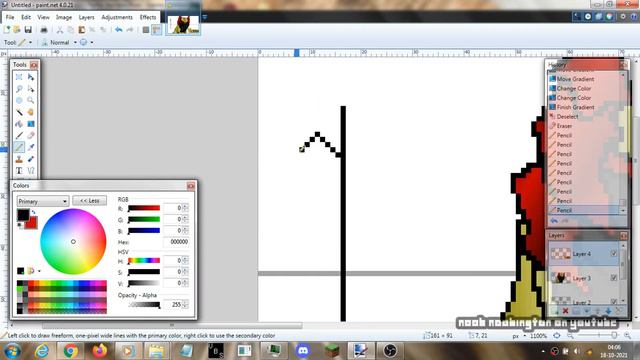The height and width of the screenshot is (360, 640).
Task: Select the Magic Wand tool
Action: coord(19,112)
